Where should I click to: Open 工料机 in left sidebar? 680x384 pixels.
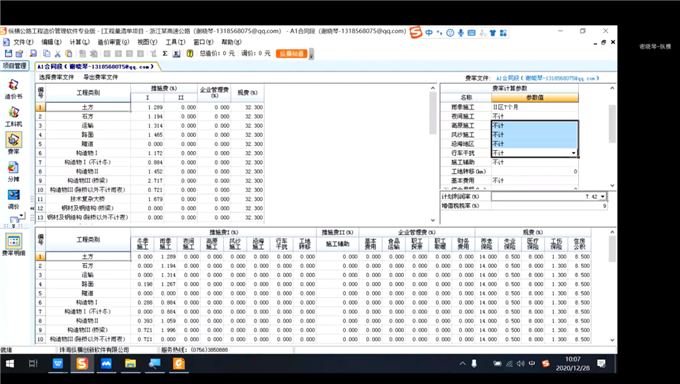[x=13, y=116]
